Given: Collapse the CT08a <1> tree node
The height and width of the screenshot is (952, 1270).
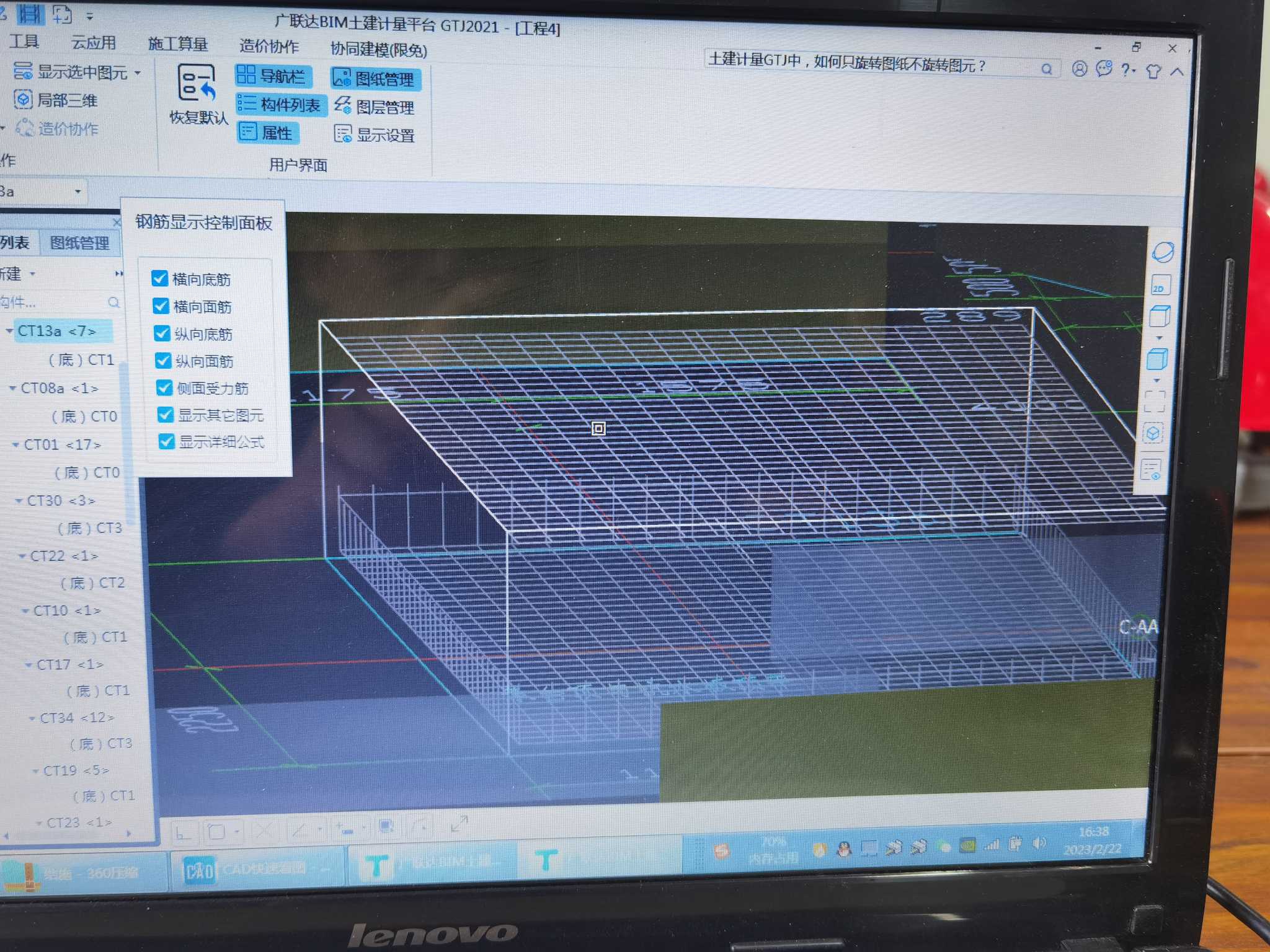Looking at the screenshot, I should pyautogui.click(x=12, y=388).
